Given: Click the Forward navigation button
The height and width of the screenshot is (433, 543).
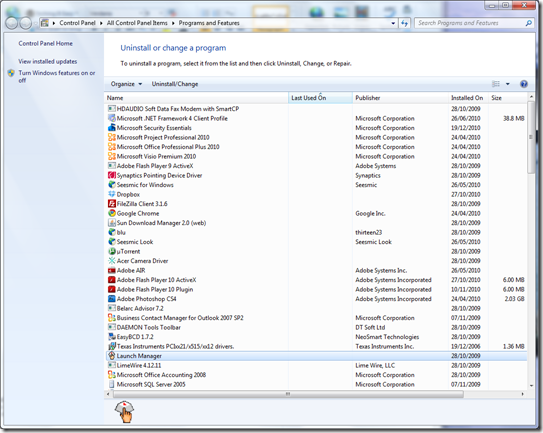Looking at the screenshot, I should tap(26, 23).
